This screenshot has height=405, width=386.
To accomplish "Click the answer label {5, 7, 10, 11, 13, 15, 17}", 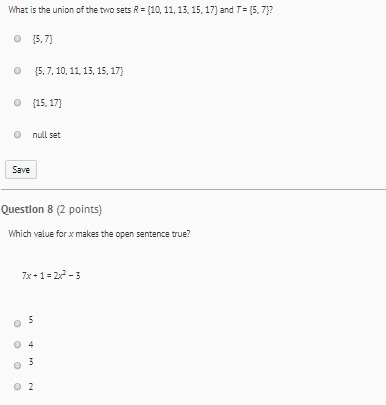I will [79, 71].
